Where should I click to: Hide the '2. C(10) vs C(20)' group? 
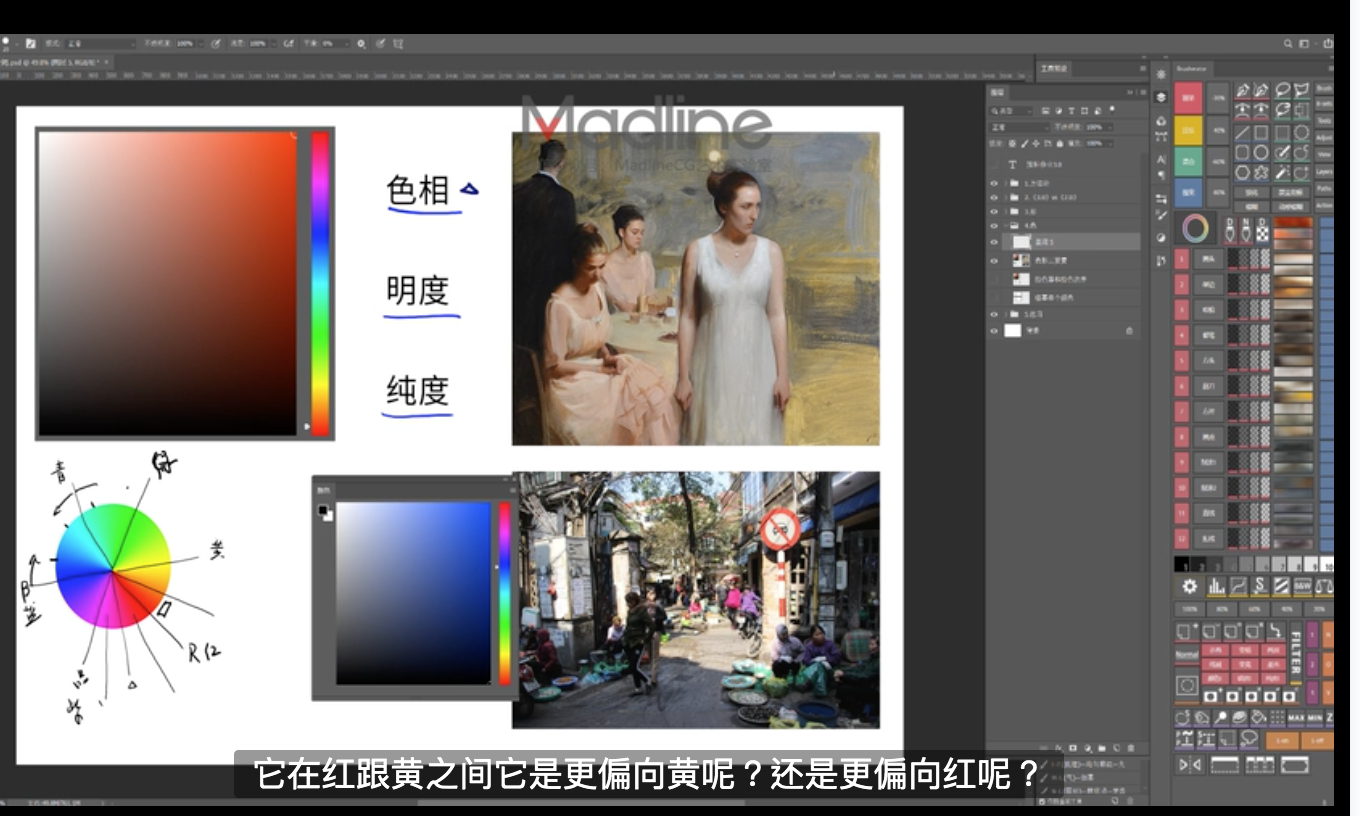click(994, 198)
